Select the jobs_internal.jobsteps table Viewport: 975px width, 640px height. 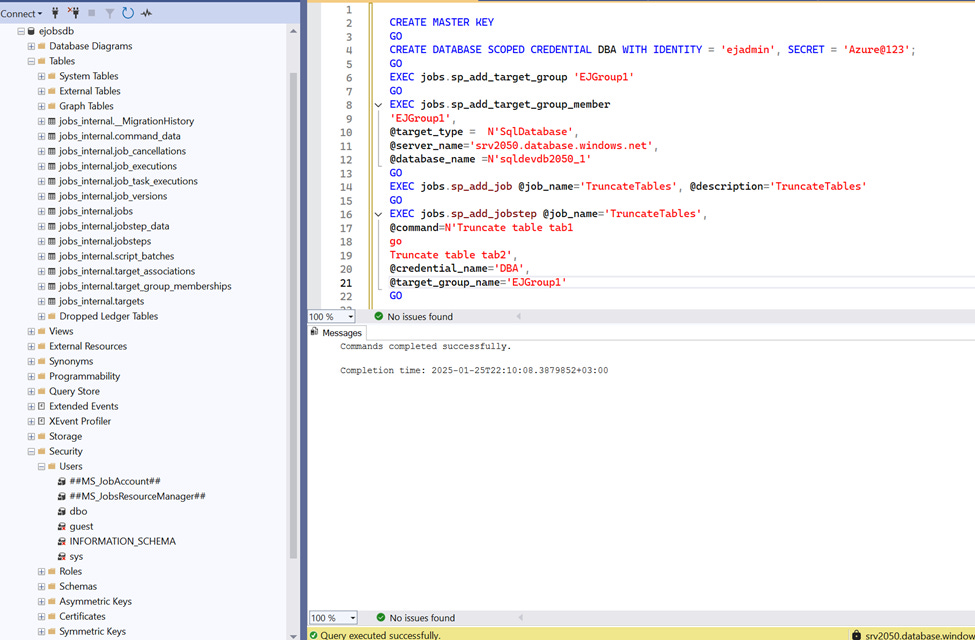tap(105, 241)
